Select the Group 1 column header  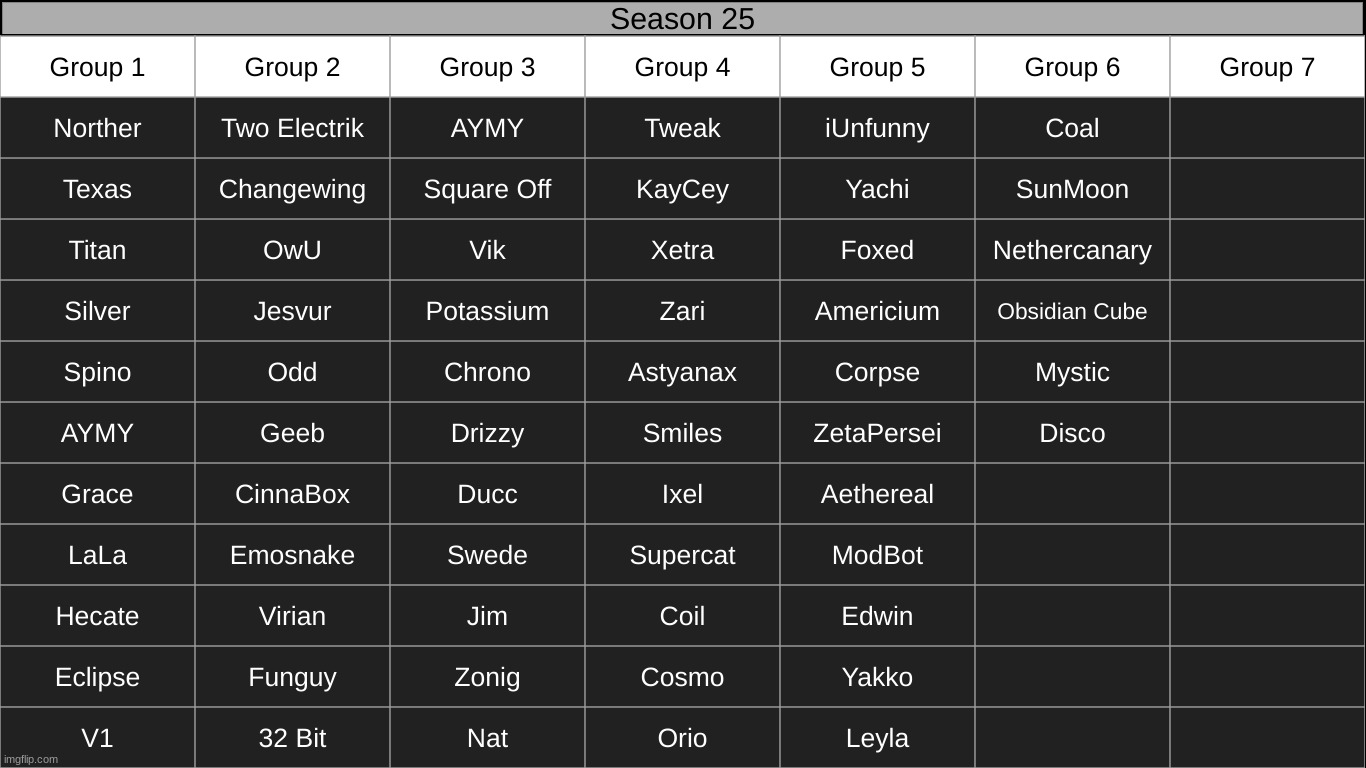click(x=97, y=67)
